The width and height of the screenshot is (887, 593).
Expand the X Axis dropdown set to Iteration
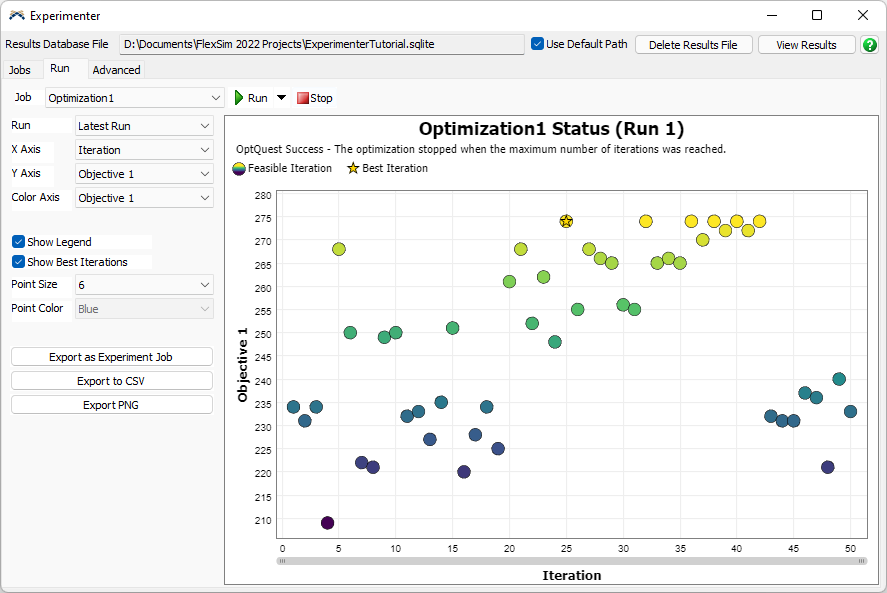point(145,150)
